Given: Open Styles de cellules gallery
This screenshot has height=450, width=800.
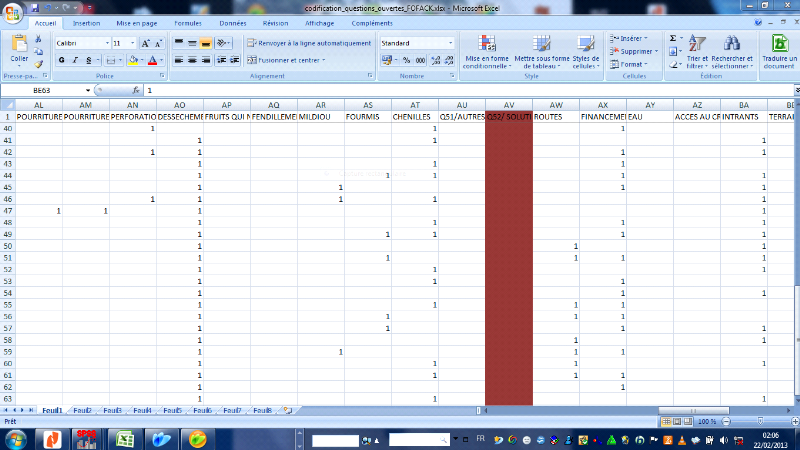Looking at the screenshot, I should [586, 52].
